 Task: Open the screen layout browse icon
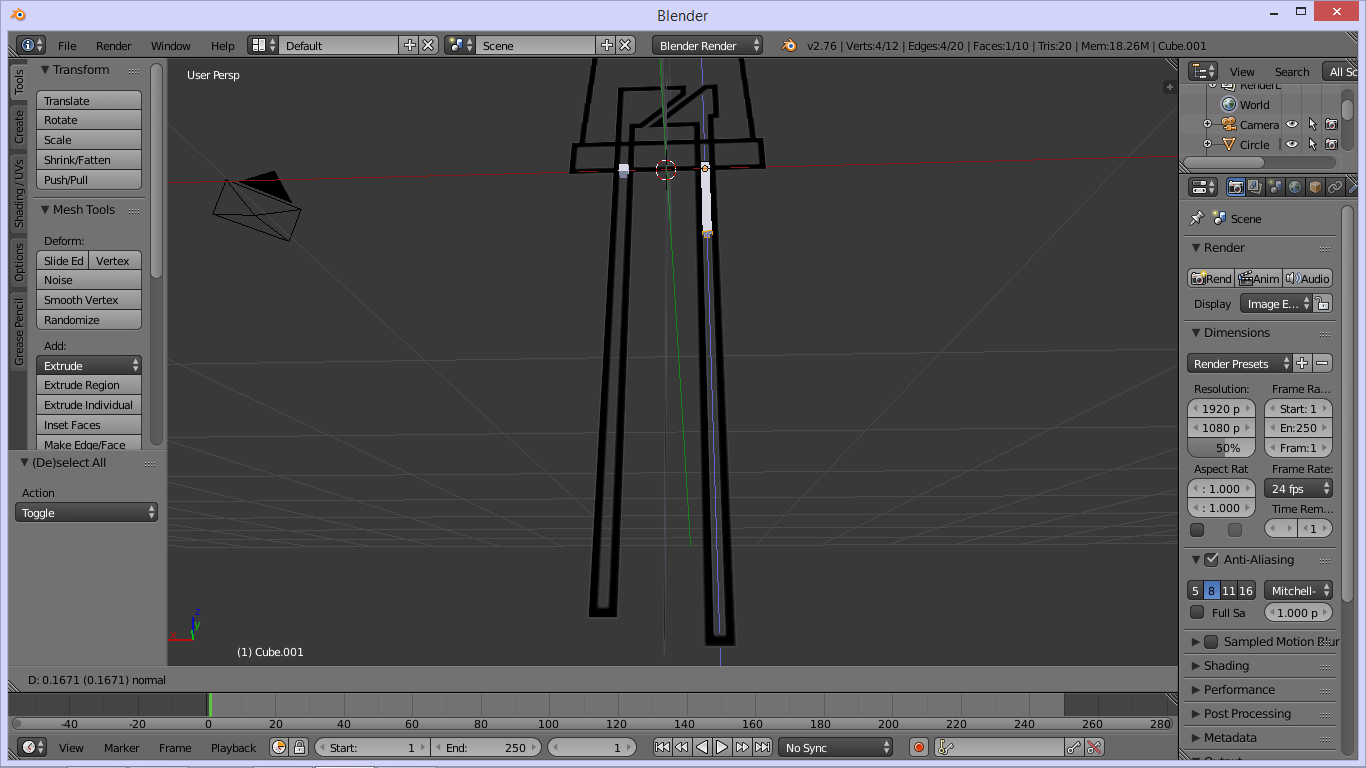coord(263,45)
